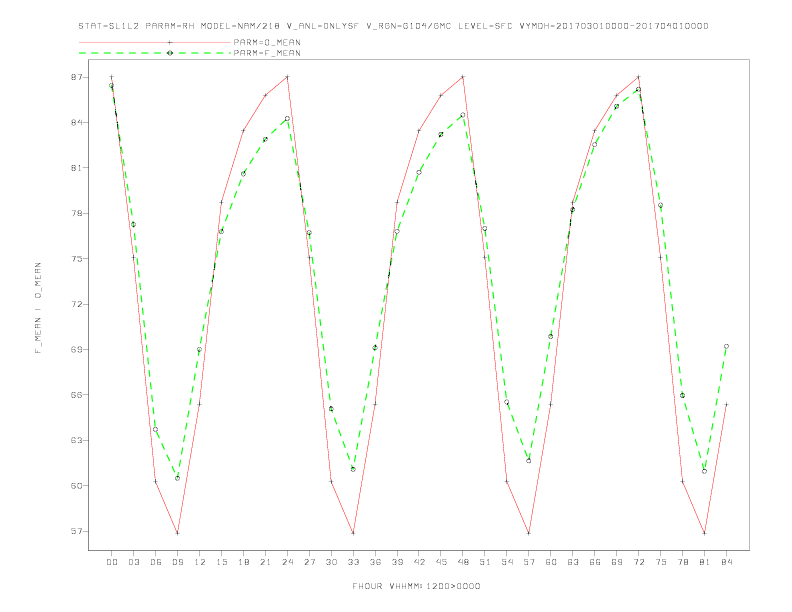Click the x-axis tick label 15
This screenshot has height=612, width=792.
(x=221, y=562)
